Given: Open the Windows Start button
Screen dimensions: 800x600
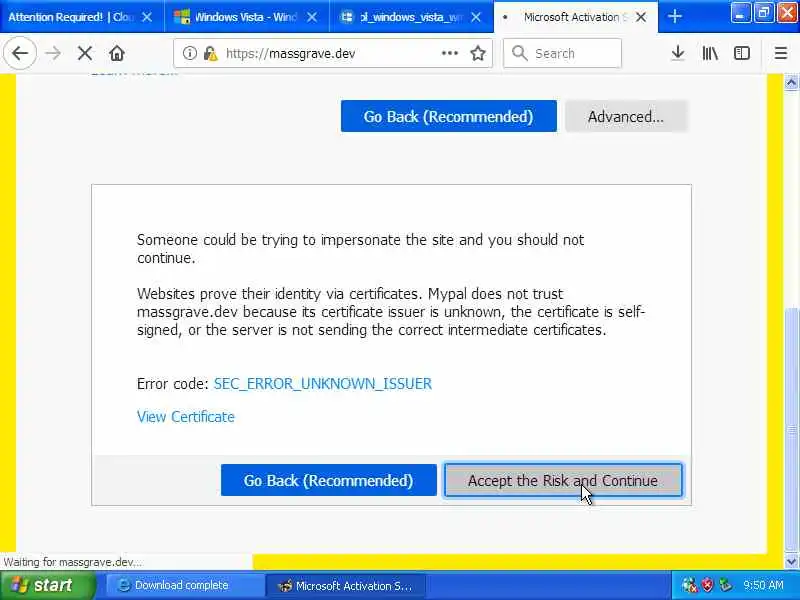Looking at the screenshot, I should (47, 585).
